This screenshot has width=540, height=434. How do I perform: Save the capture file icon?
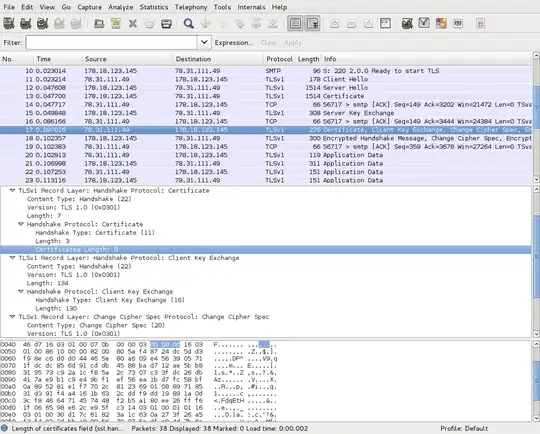point(116,23)
